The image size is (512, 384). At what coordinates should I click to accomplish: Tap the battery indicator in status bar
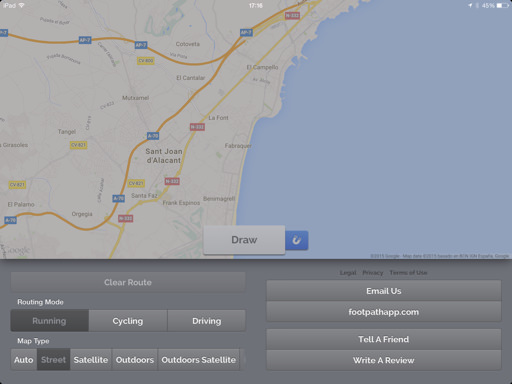[503, 5]
